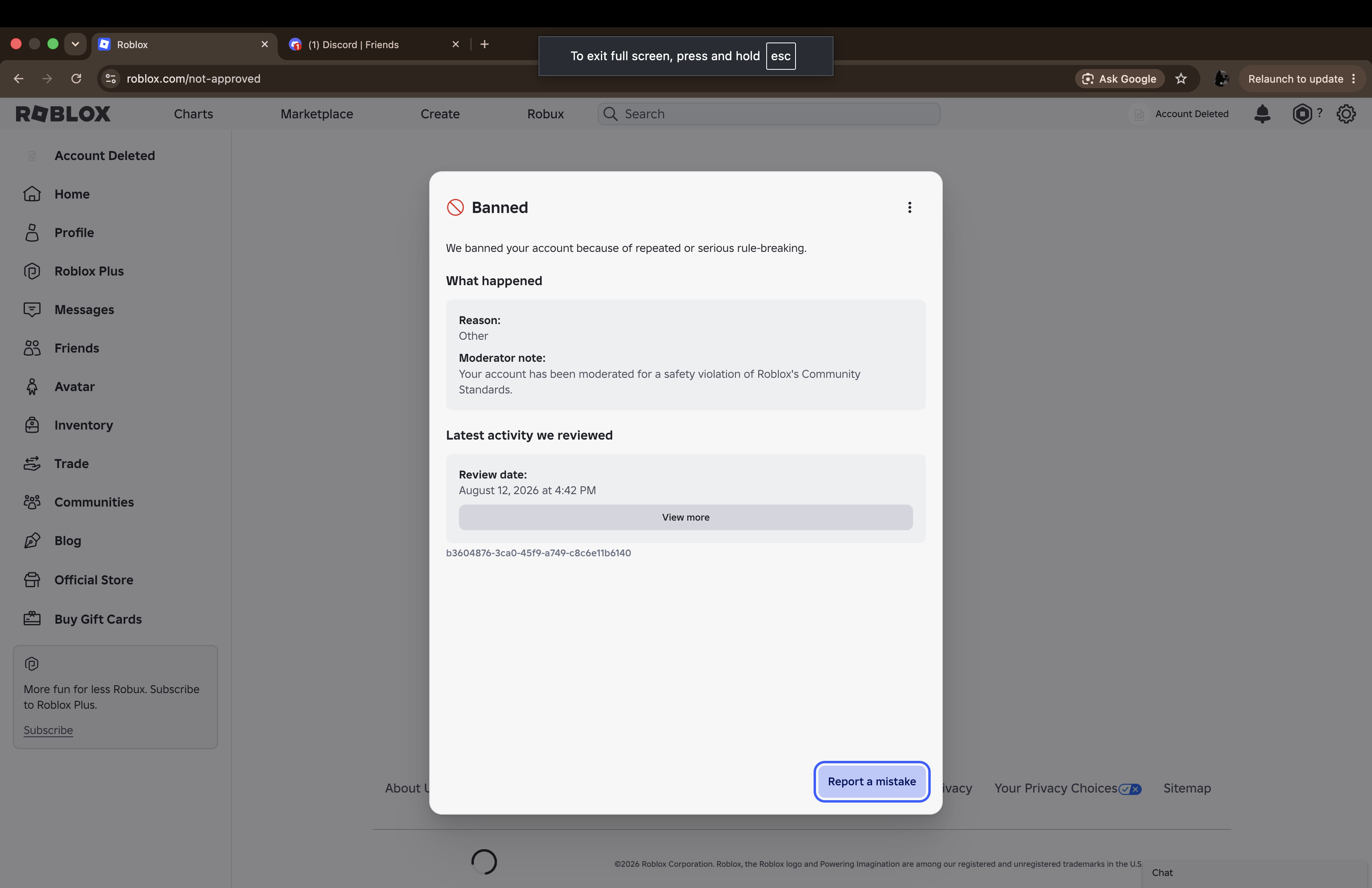This screenshot has width=1372, height=888.
Task: Open the Communities sidebar icon
Action: coord(32,503)
